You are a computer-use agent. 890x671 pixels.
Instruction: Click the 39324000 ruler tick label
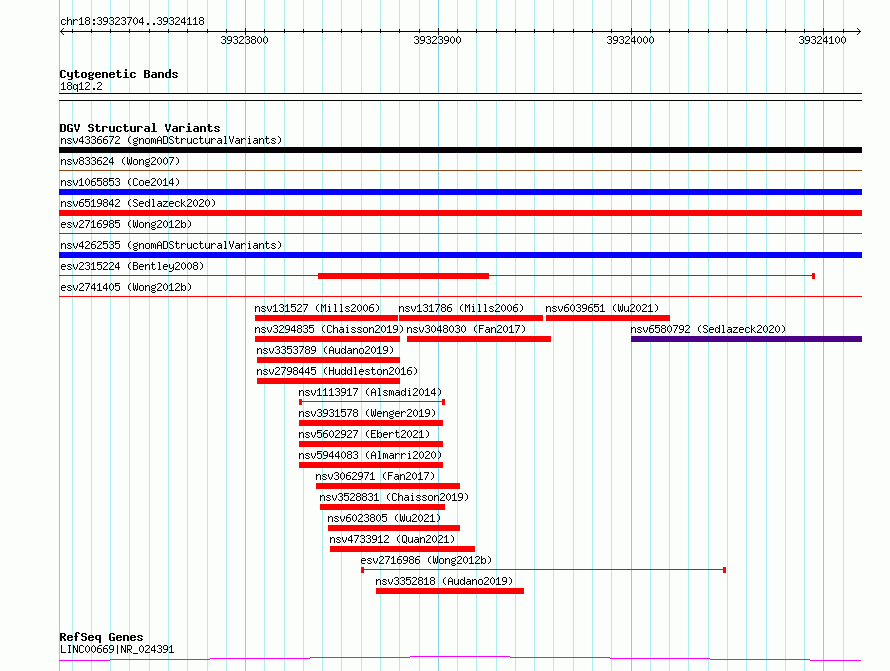631,40
